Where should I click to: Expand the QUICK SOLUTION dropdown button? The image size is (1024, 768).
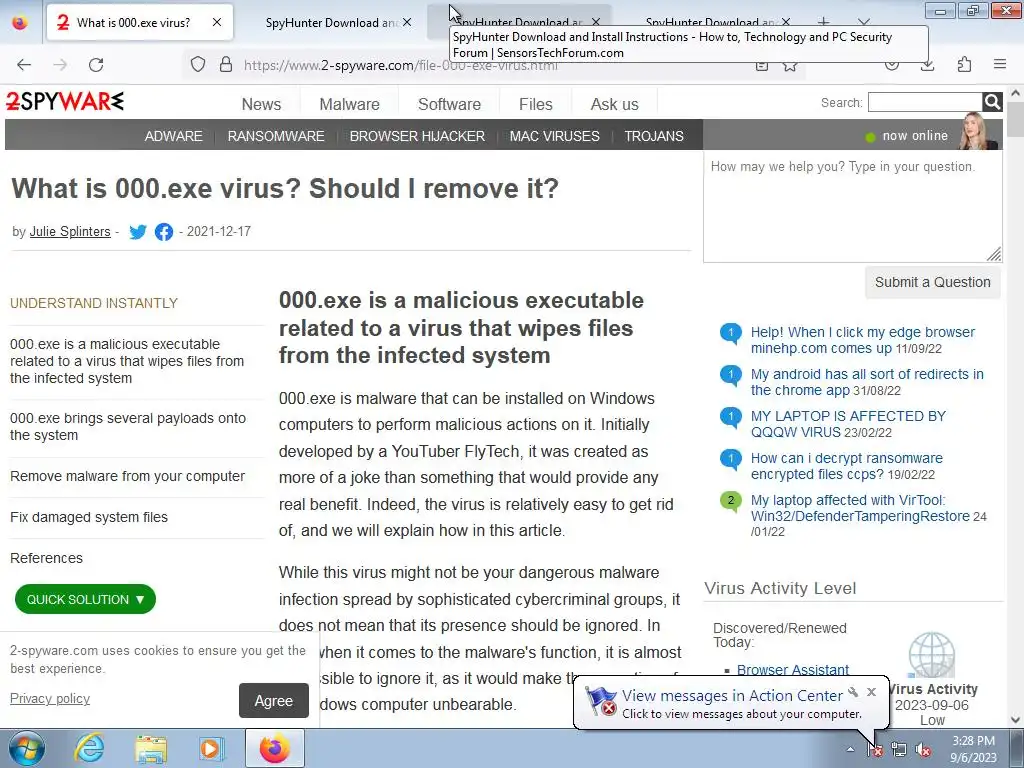[86, 600]
